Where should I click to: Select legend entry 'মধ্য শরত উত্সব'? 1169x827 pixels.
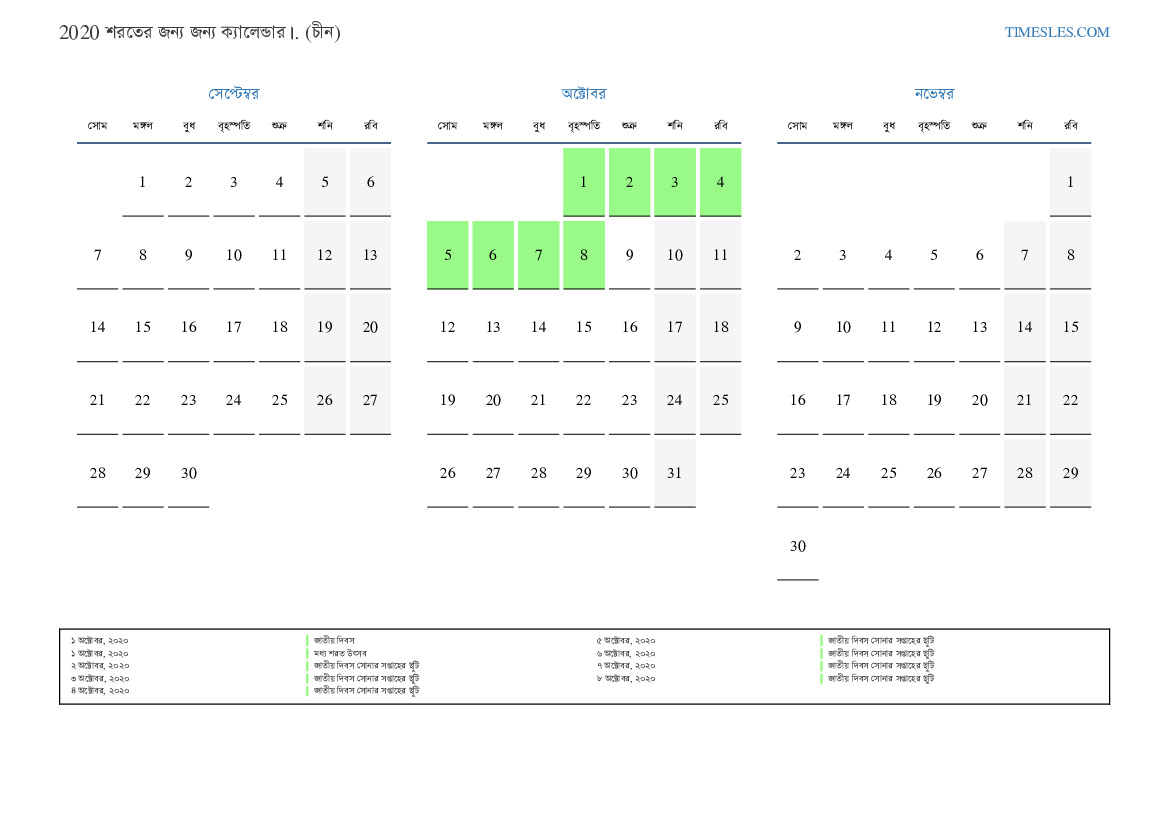click(340, 653)
